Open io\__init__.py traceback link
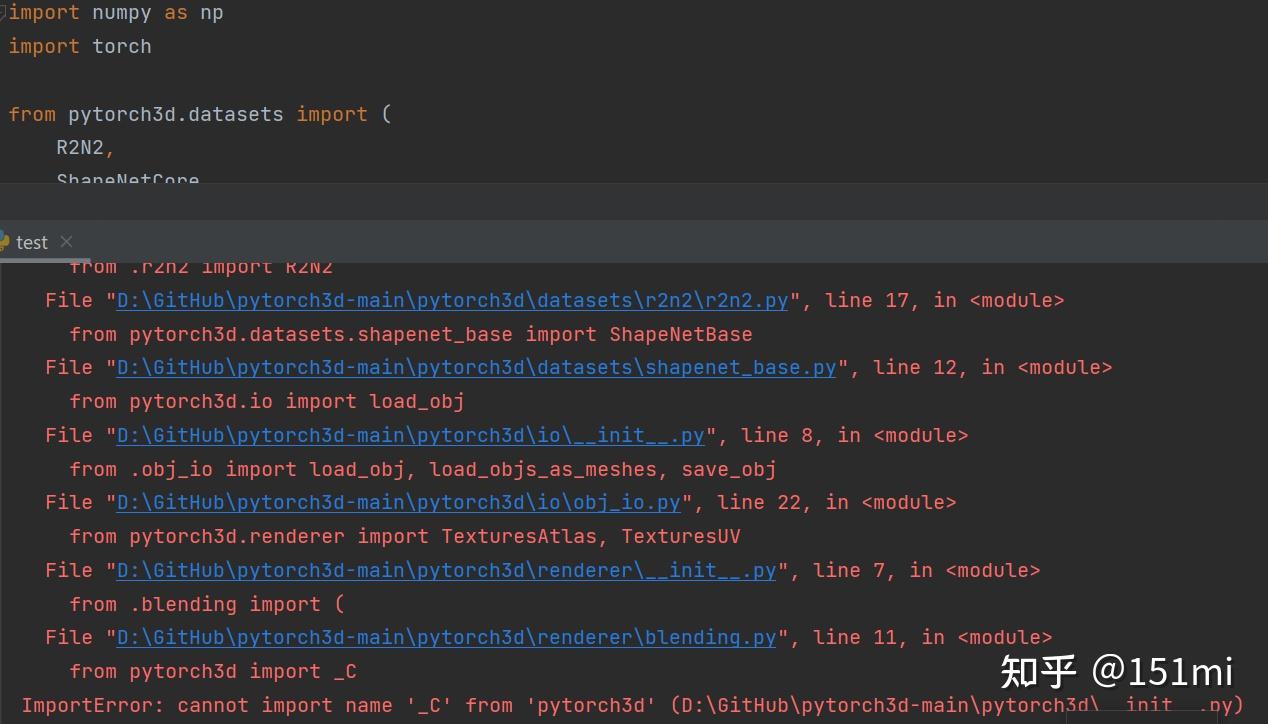The width and height of the screenshot is (1268, 724). 410,435
